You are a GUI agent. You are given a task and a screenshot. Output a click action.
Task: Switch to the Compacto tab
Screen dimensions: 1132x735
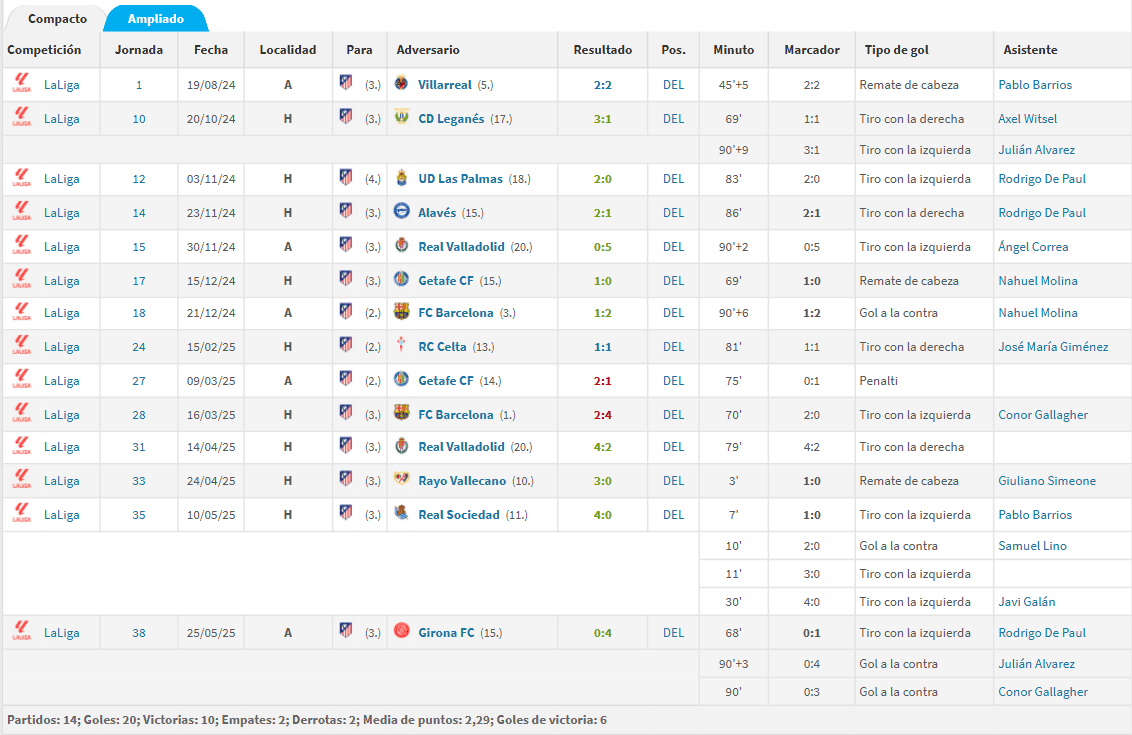[57, 19]
